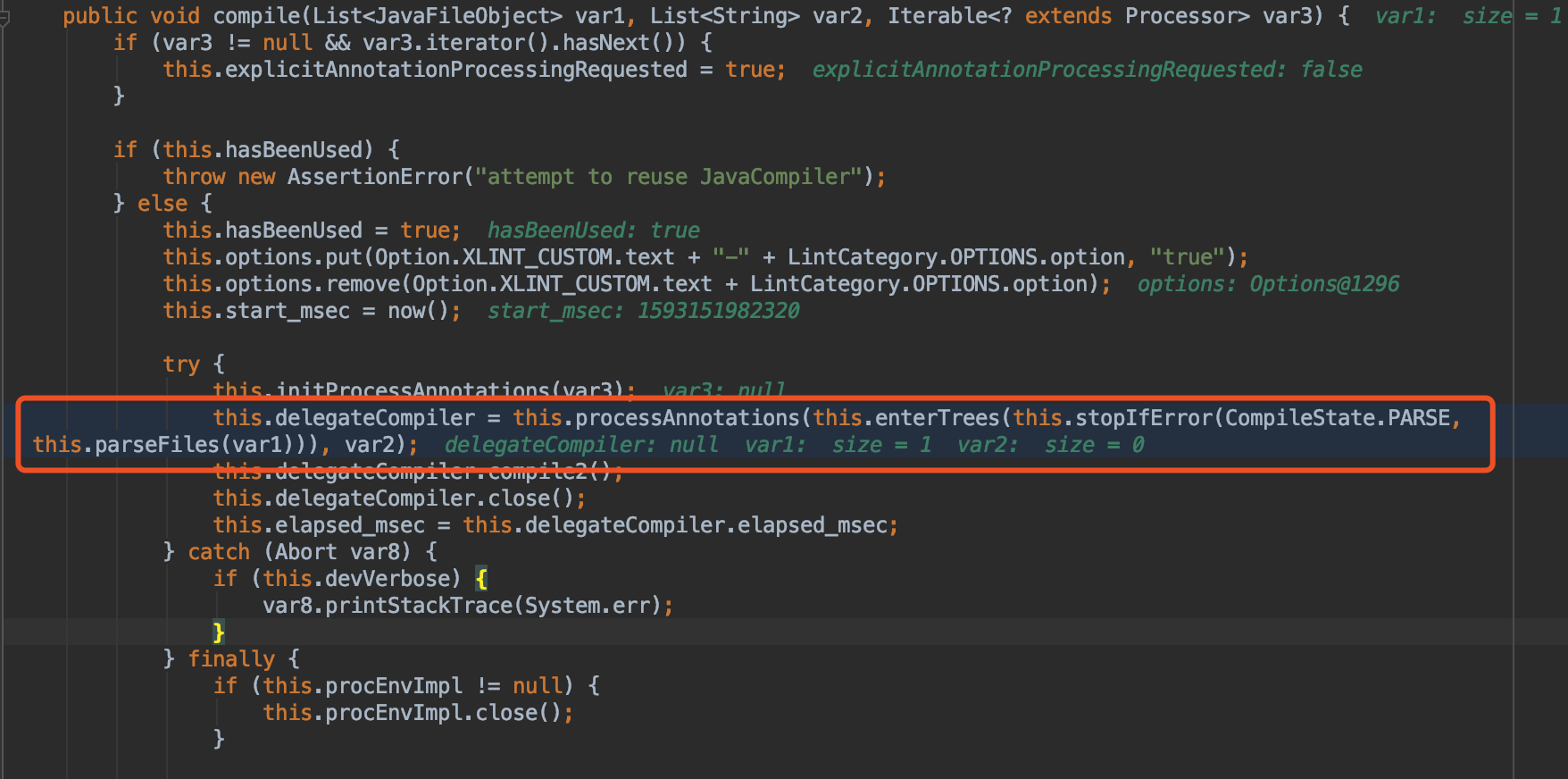The height and width of the screenshot is (779, 1568).
Task: Click string "attempt to reuse JavaCompiler"
Action: (x=669, y=177)
